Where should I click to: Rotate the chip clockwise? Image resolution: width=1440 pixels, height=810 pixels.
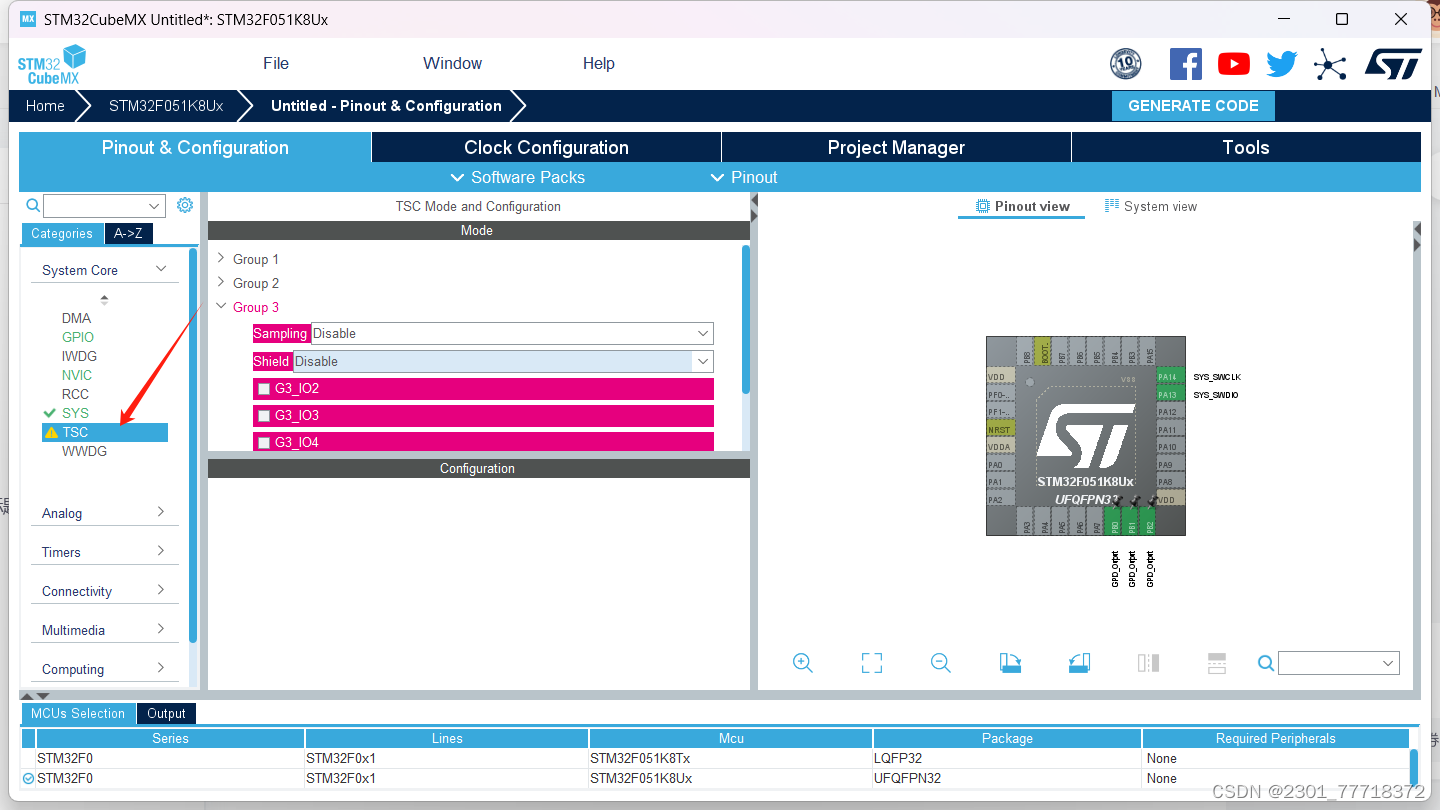click(x=1010, y=663)
